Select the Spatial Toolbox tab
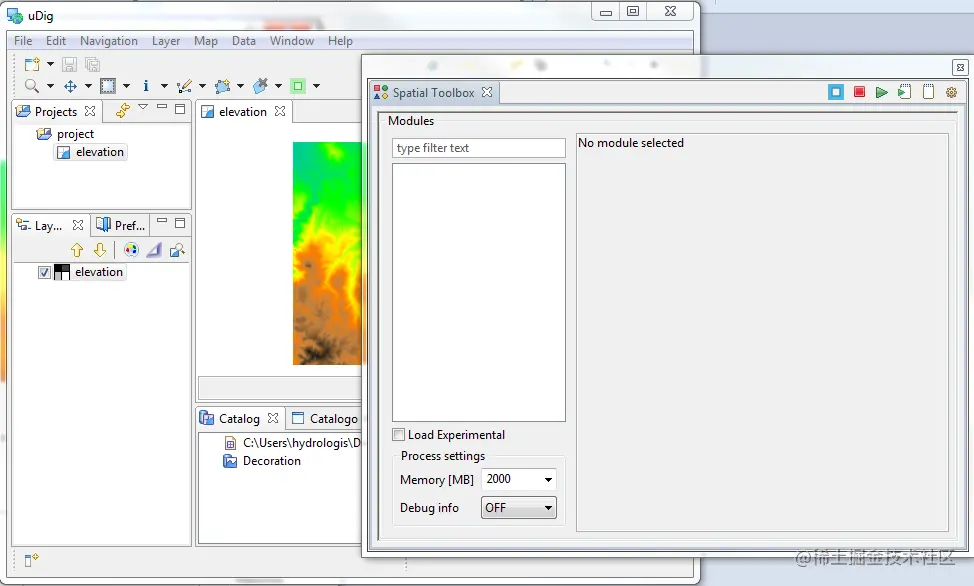974x586 pixels. click(433, 93)
